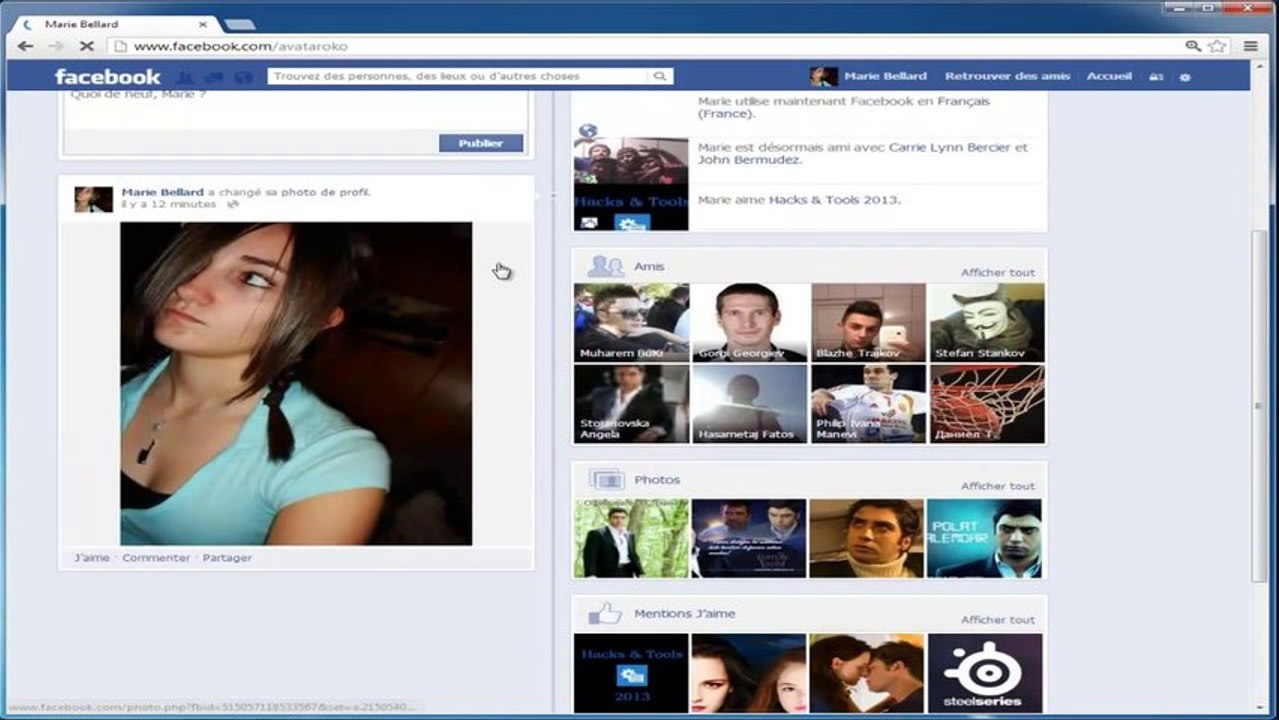Viewport: 1279px width, 720px height.
Task: Bookmark this page with the star icon
Action: (x=1217, y=46)
